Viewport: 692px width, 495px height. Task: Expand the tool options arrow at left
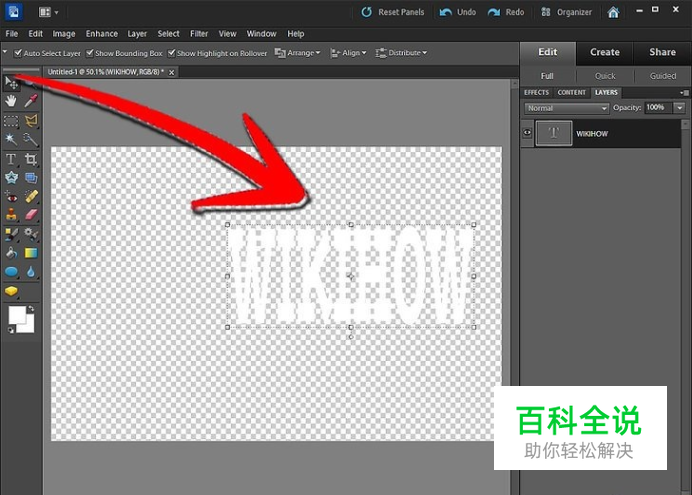point(5,52)
